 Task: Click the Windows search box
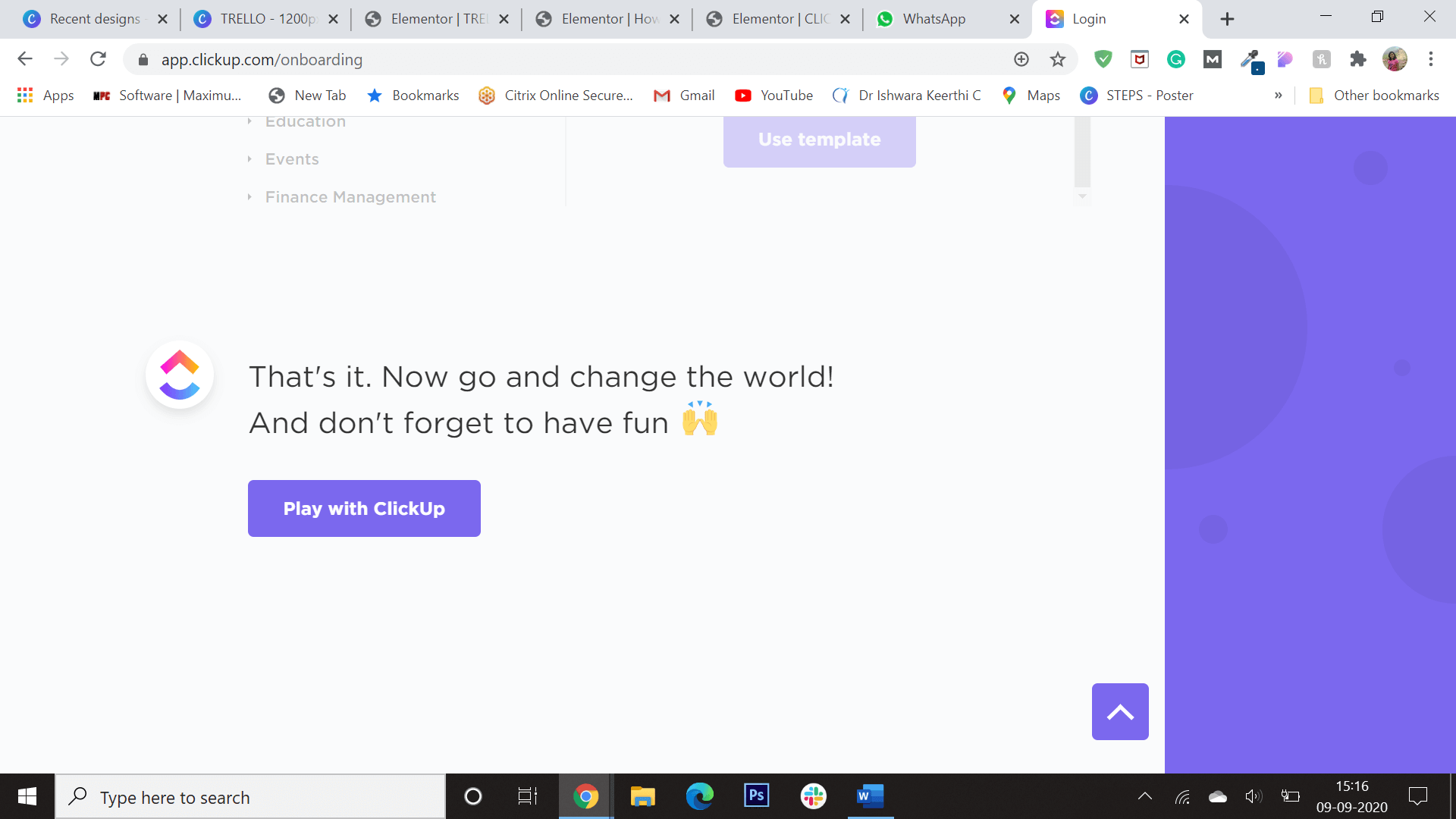pos(250,796)
